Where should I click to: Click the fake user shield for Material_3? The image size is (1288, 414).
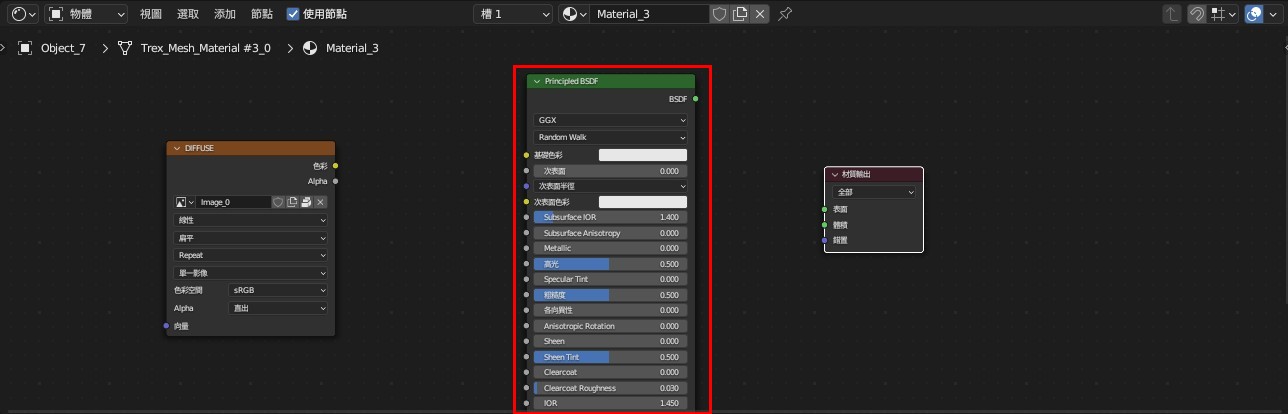tap(719, 14)
